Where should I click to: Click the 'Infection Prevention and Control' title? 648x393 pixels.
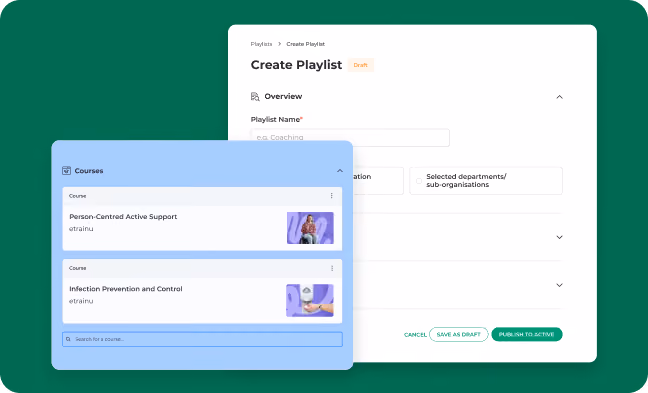click(126, 289)
